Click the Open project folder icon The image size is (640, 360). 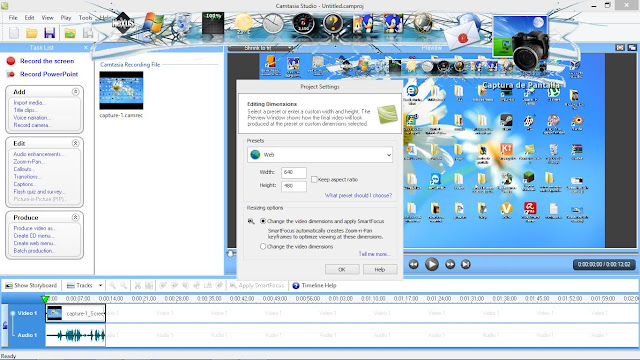click(32, 33)
